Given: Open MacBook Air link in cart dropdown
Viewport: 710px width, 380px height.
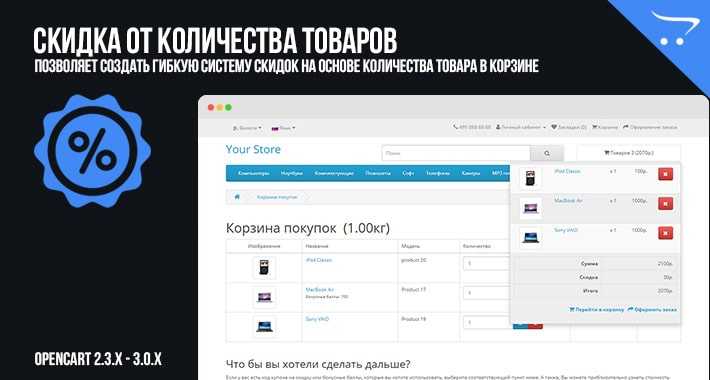Looking at the screenshot, I should 568,200.
